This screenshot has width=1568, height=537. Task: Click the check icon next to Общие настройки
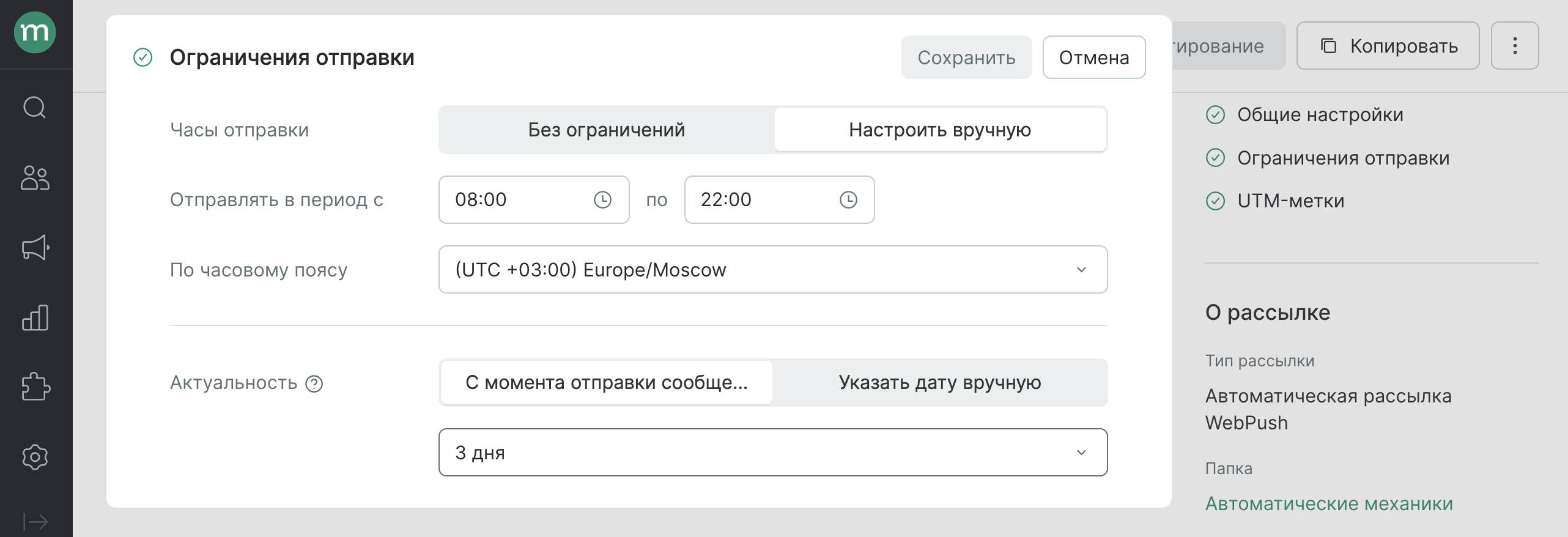(1215, 115)
